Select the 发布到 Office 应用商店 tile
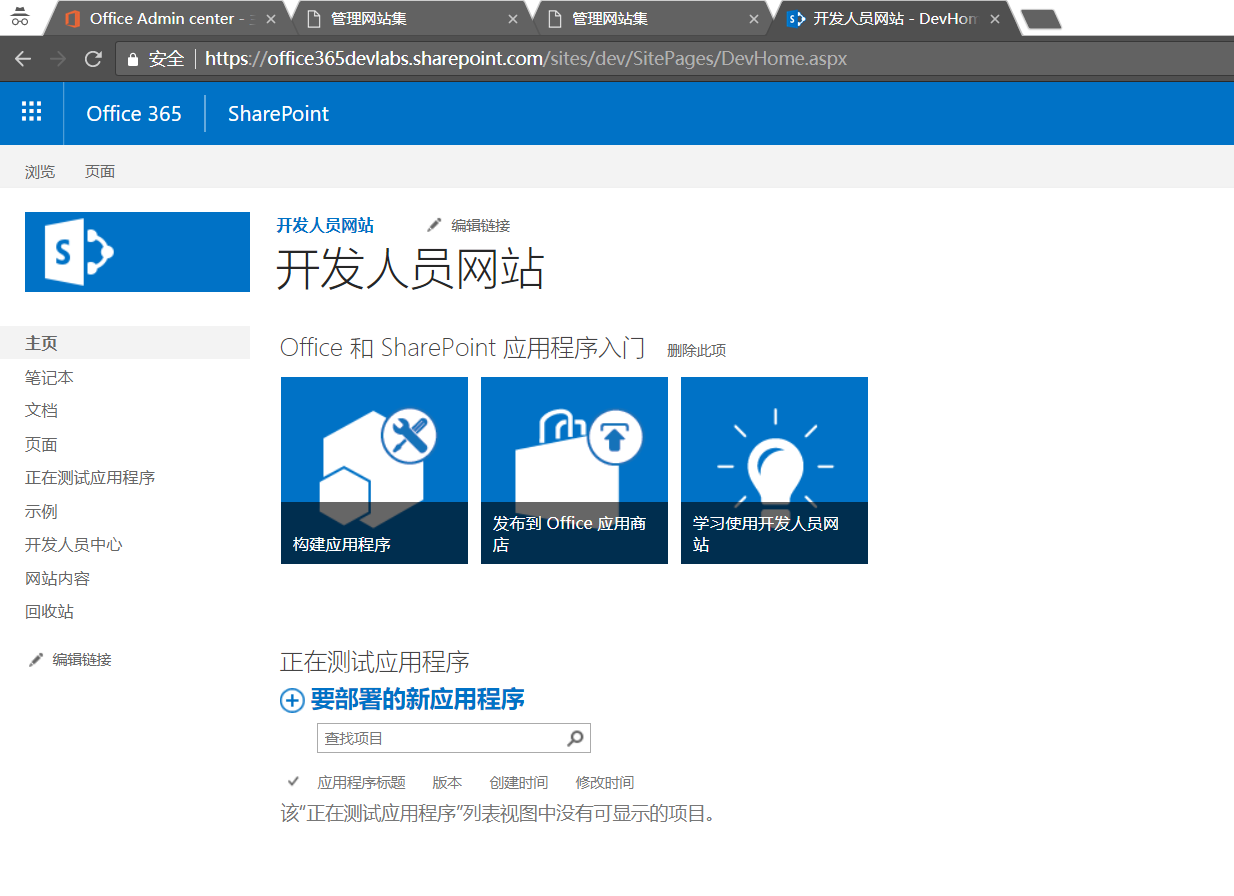Screen dimensions: 1234x896 tap(574, 470)
